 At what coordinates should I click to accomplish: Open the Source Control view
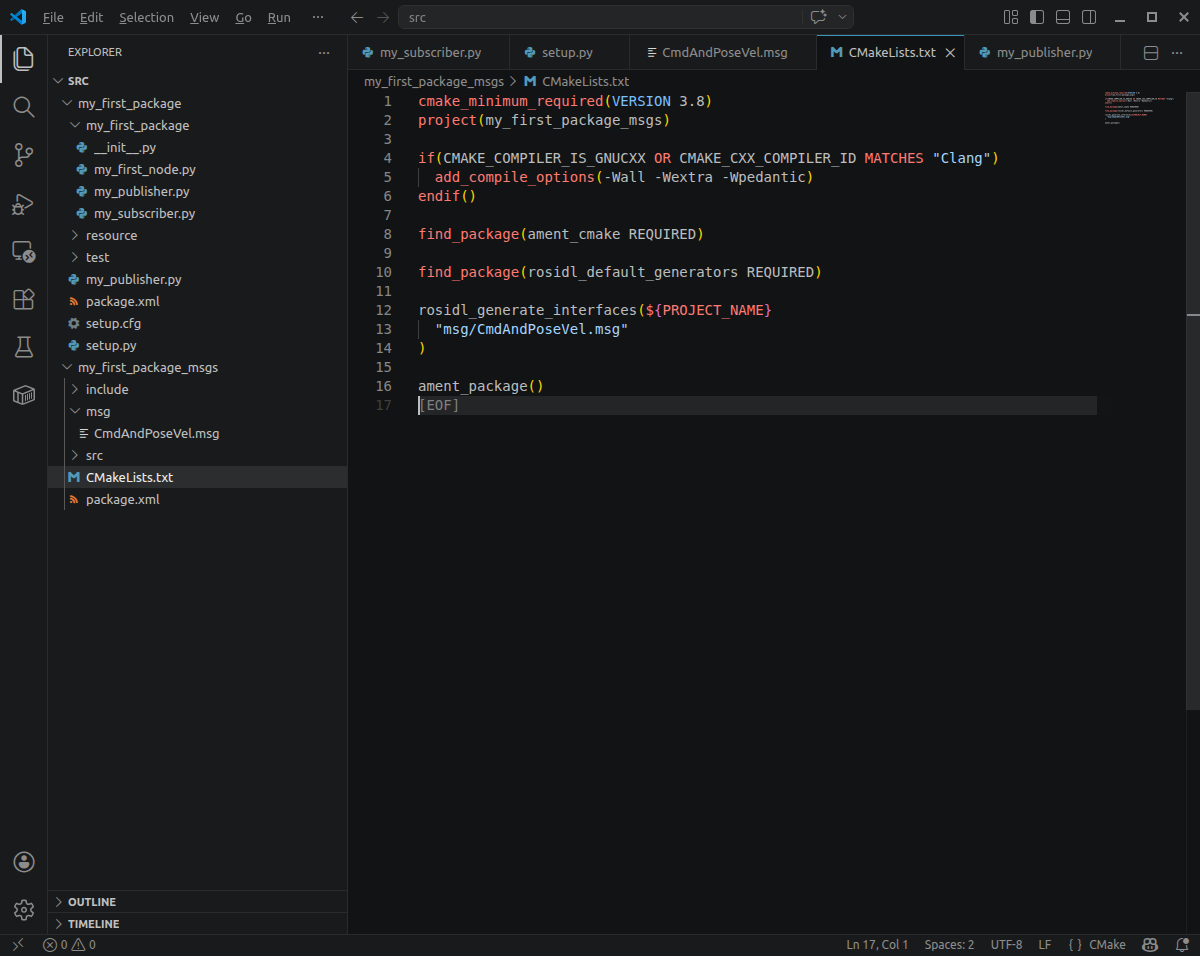pyautogui.click(x=24, y=154)
